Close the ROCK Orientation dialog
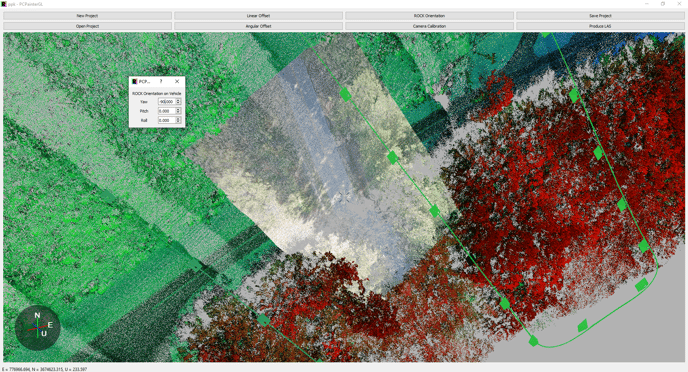This screenshot has width=688, height=372. pyautogui.click(x=177, y=81)
